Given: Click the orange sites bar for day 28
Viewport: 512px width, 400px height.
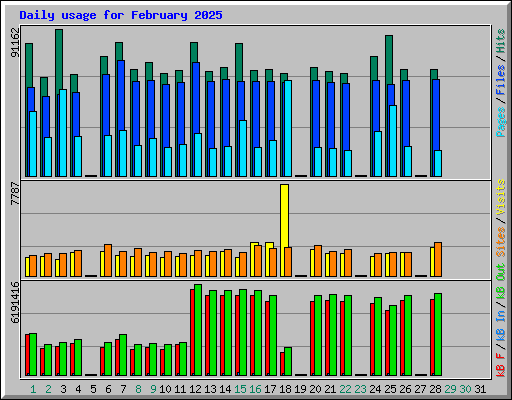Looking at the screenshot, I should [x=438, y=260].
